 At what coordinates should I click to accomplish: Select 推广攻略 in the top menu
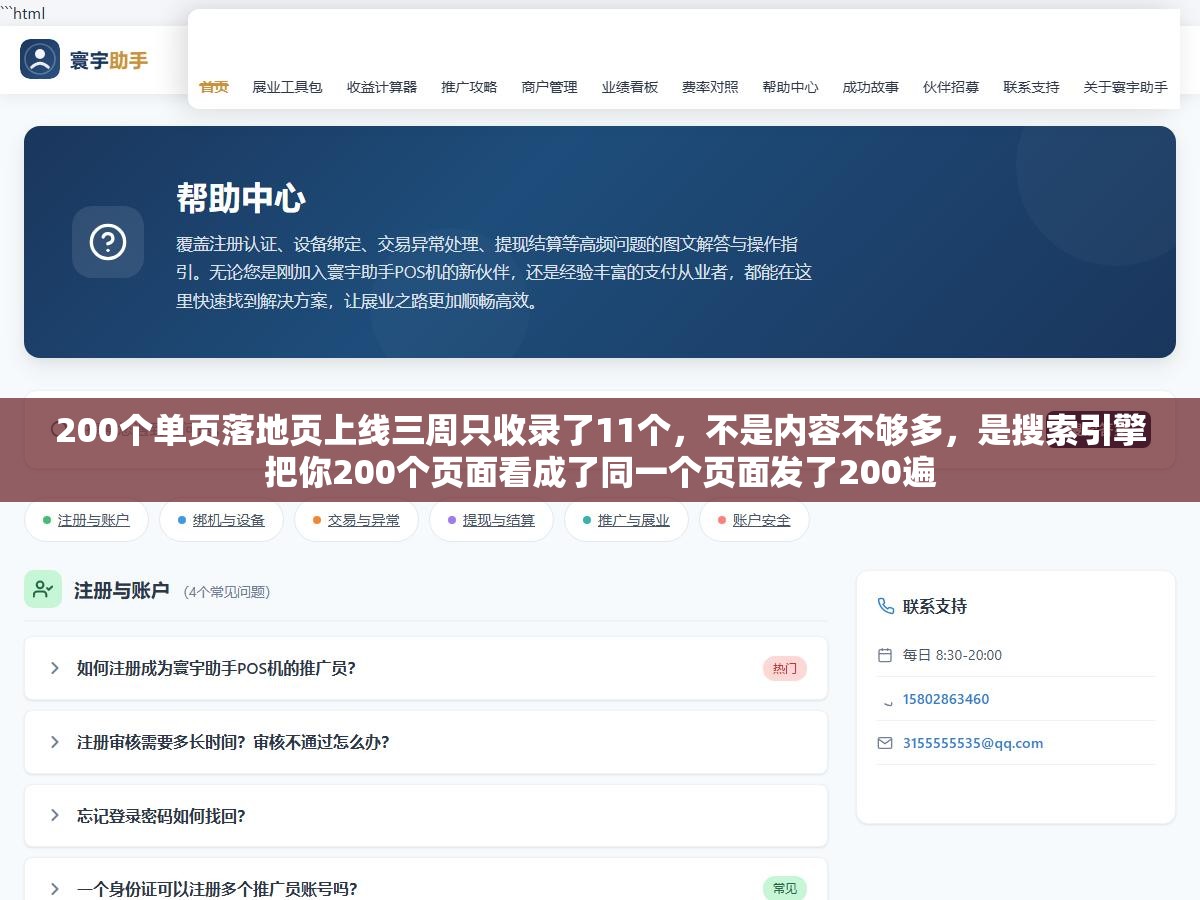469,87
